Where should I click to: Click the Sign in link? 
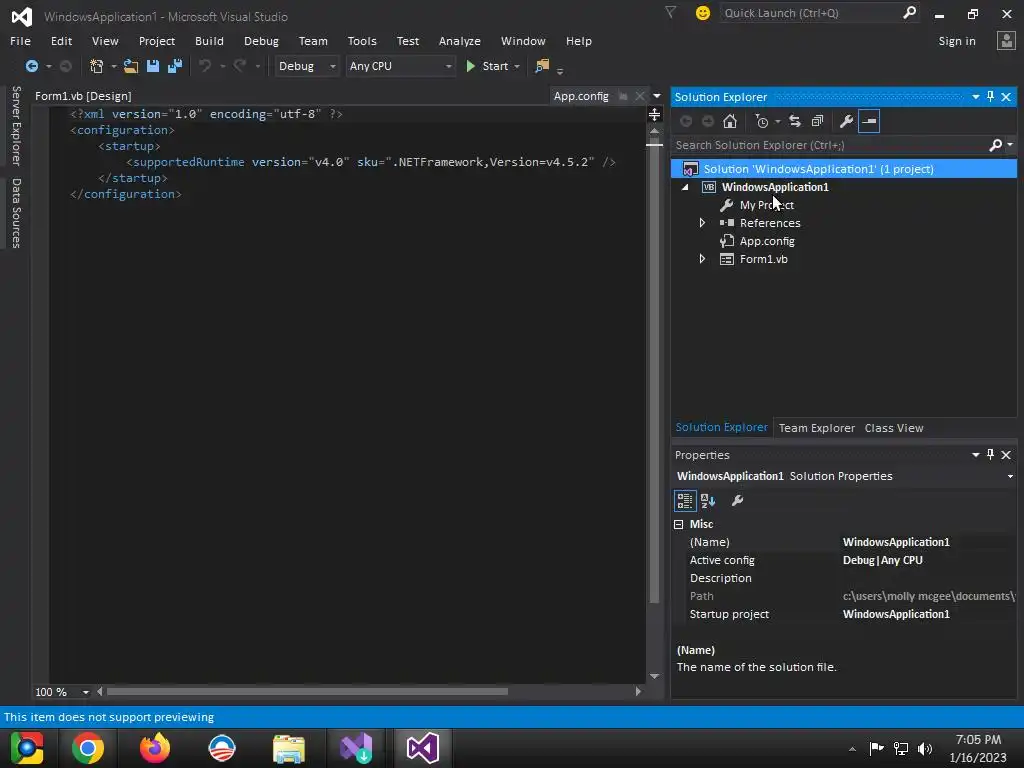pyautogui.click(x=957, y=40)
